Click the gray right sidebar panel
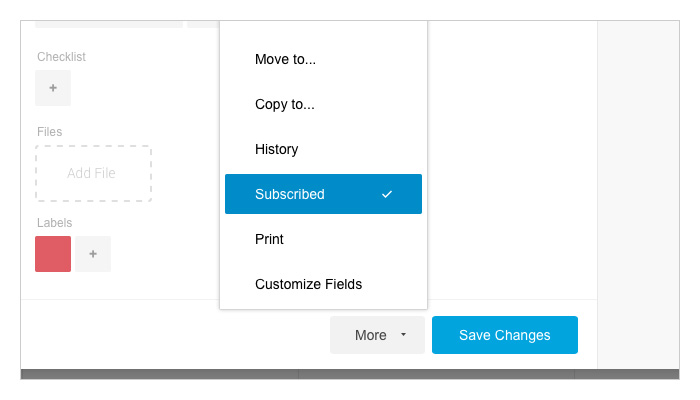 (x=638, y=195)
